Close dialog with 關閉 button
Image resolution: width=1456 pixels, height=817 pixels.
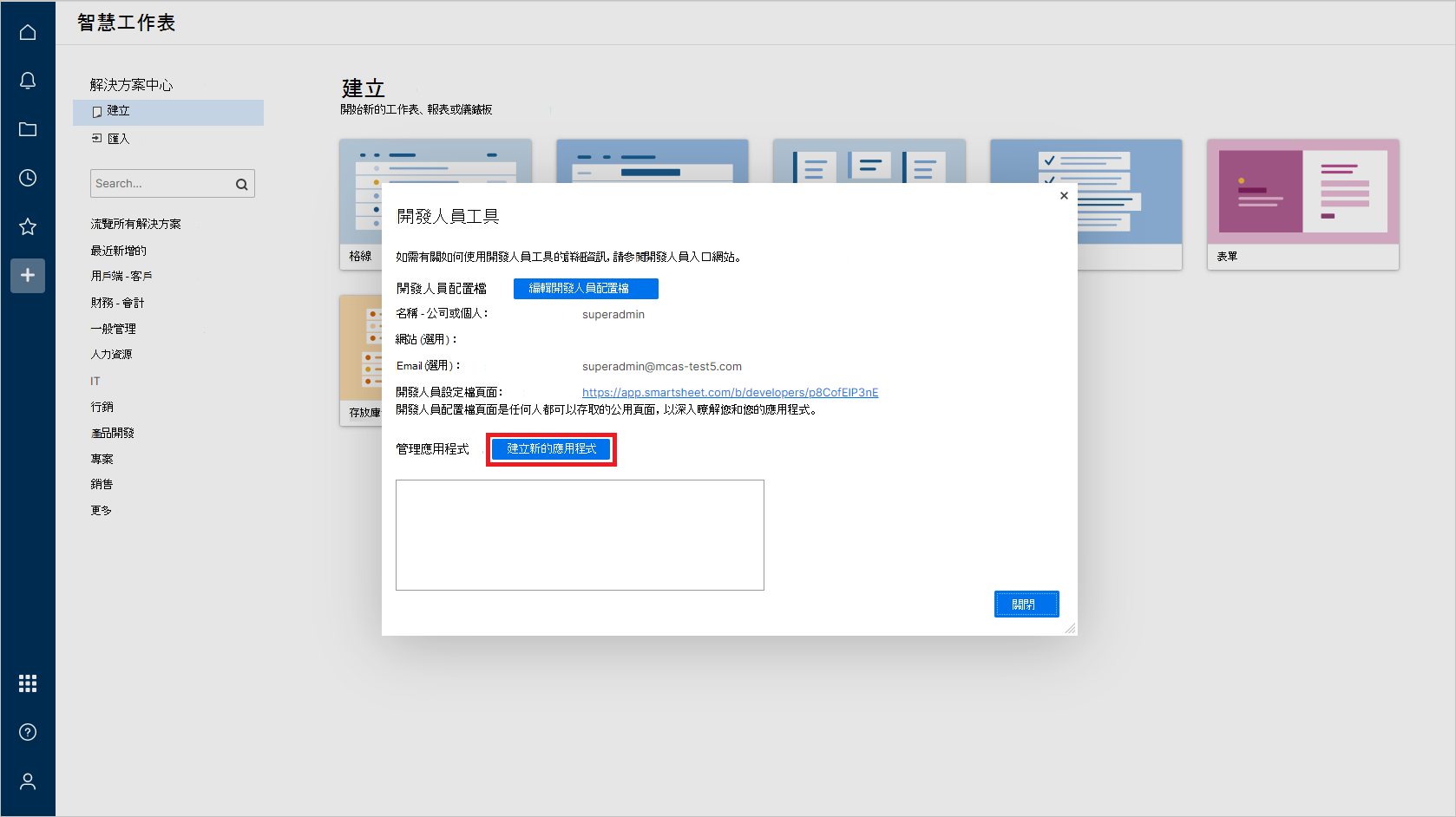[1026, 604]
